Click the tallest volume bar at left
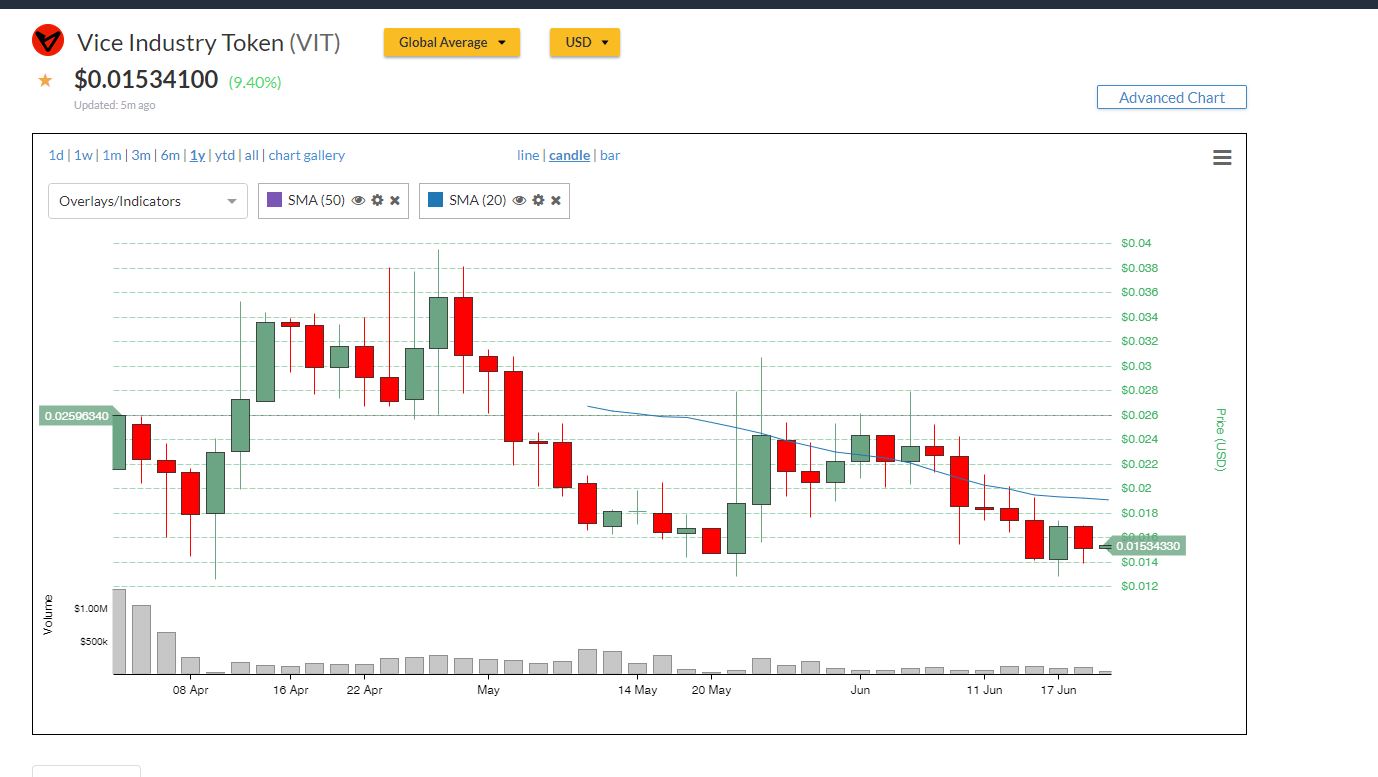 pyautogui.click(x=119, y=631)
